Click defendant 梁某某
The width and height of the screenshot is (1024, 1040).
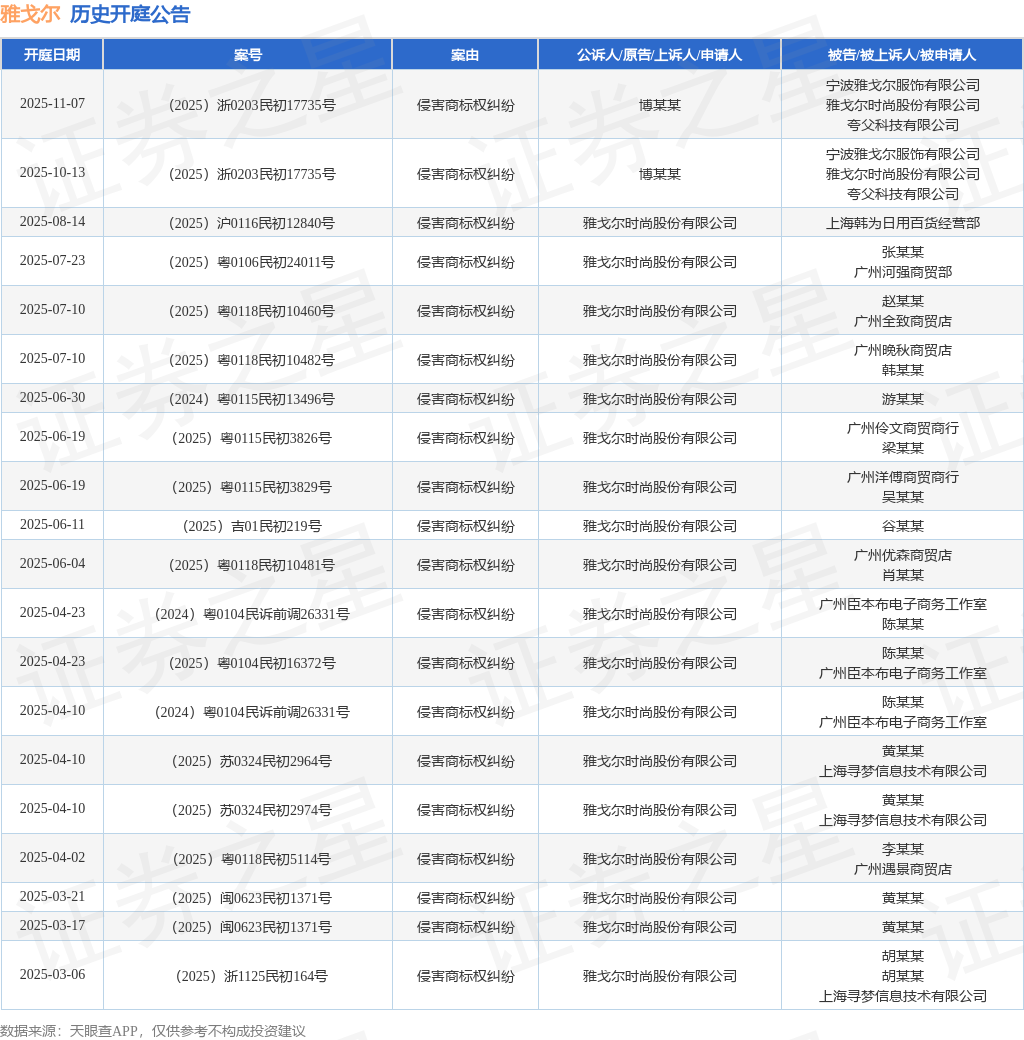point(902,448)
